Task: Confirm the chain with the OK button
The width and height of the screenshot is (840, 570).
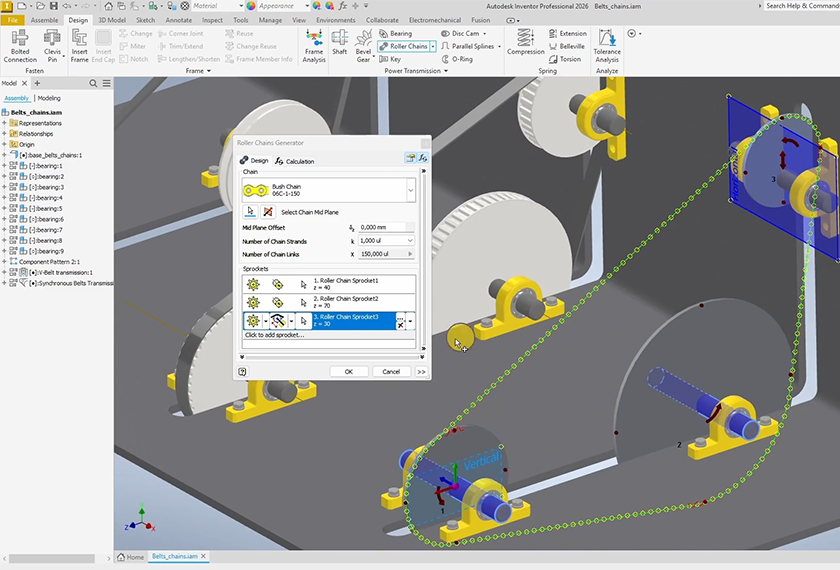Action: point(348,371)
